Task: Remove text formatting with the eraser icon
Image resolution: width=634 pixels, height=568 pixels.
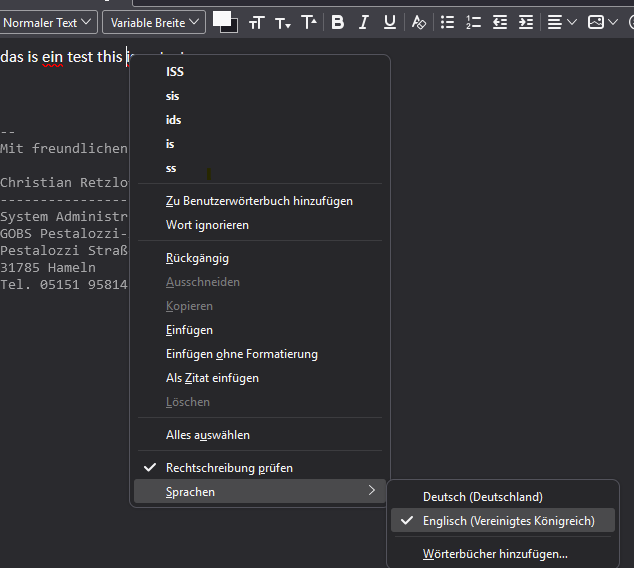Action: tap(418, 22)
